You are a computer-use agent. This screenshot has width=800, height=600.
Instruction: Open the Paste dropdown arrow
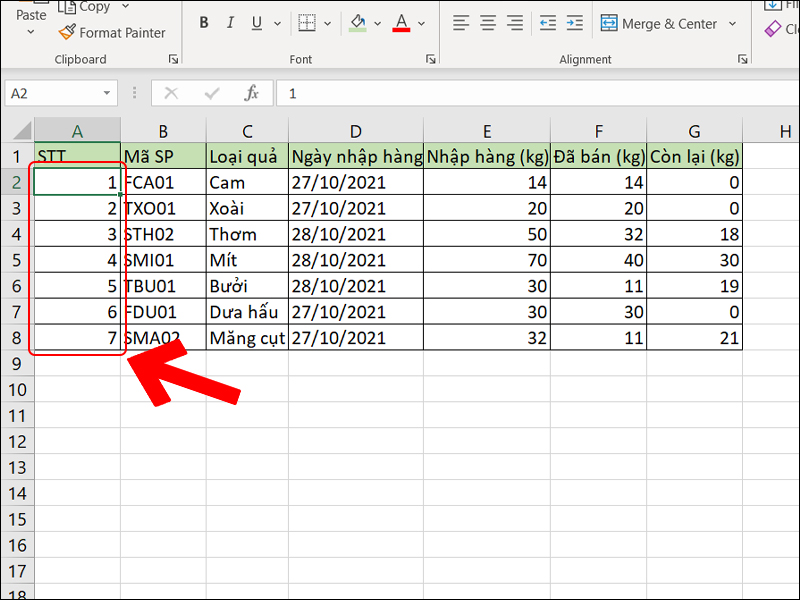pyautogui.click(x=30, y=30)
